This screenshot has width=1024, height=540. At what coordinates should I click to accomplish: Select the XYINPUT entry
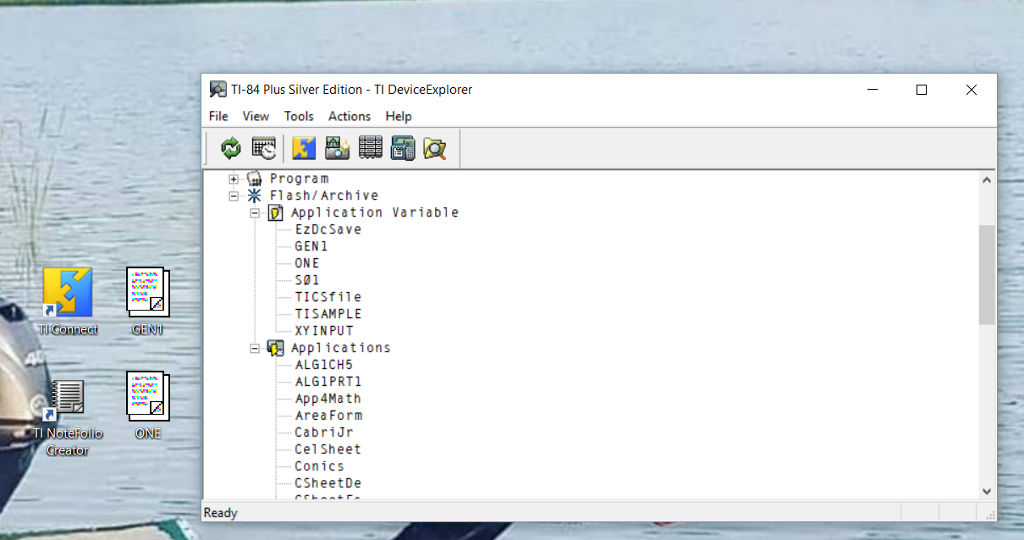point(324,331)
